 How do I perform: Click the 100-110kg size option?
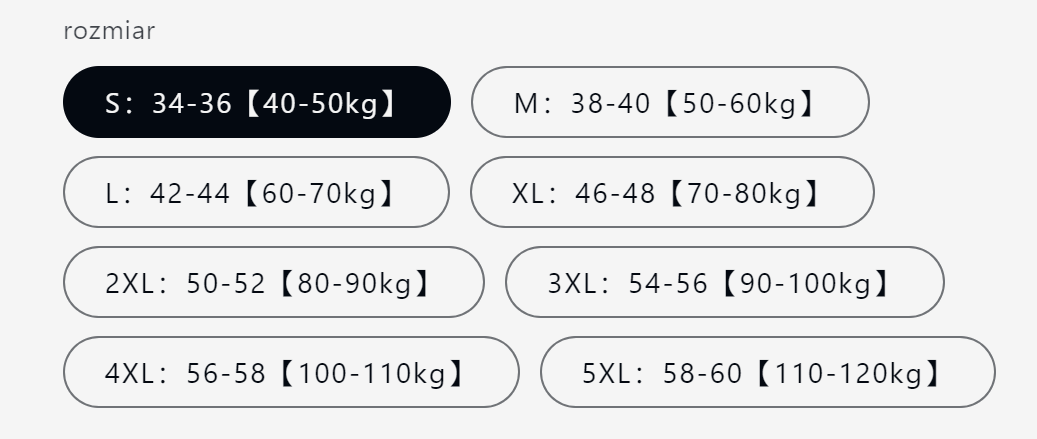291,372
